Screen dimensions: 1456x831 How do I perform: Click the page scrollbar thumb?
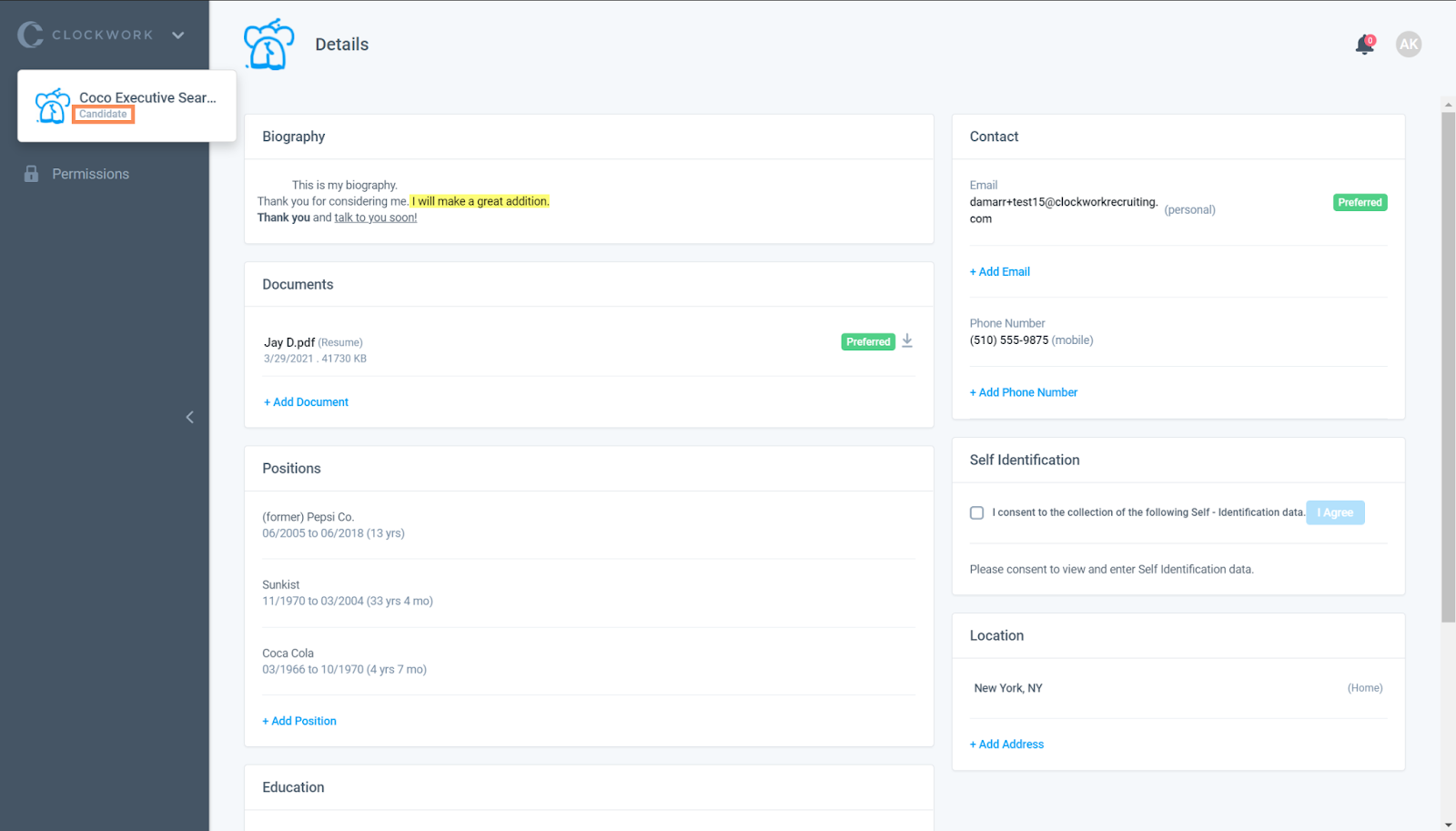coord(1448,368)
